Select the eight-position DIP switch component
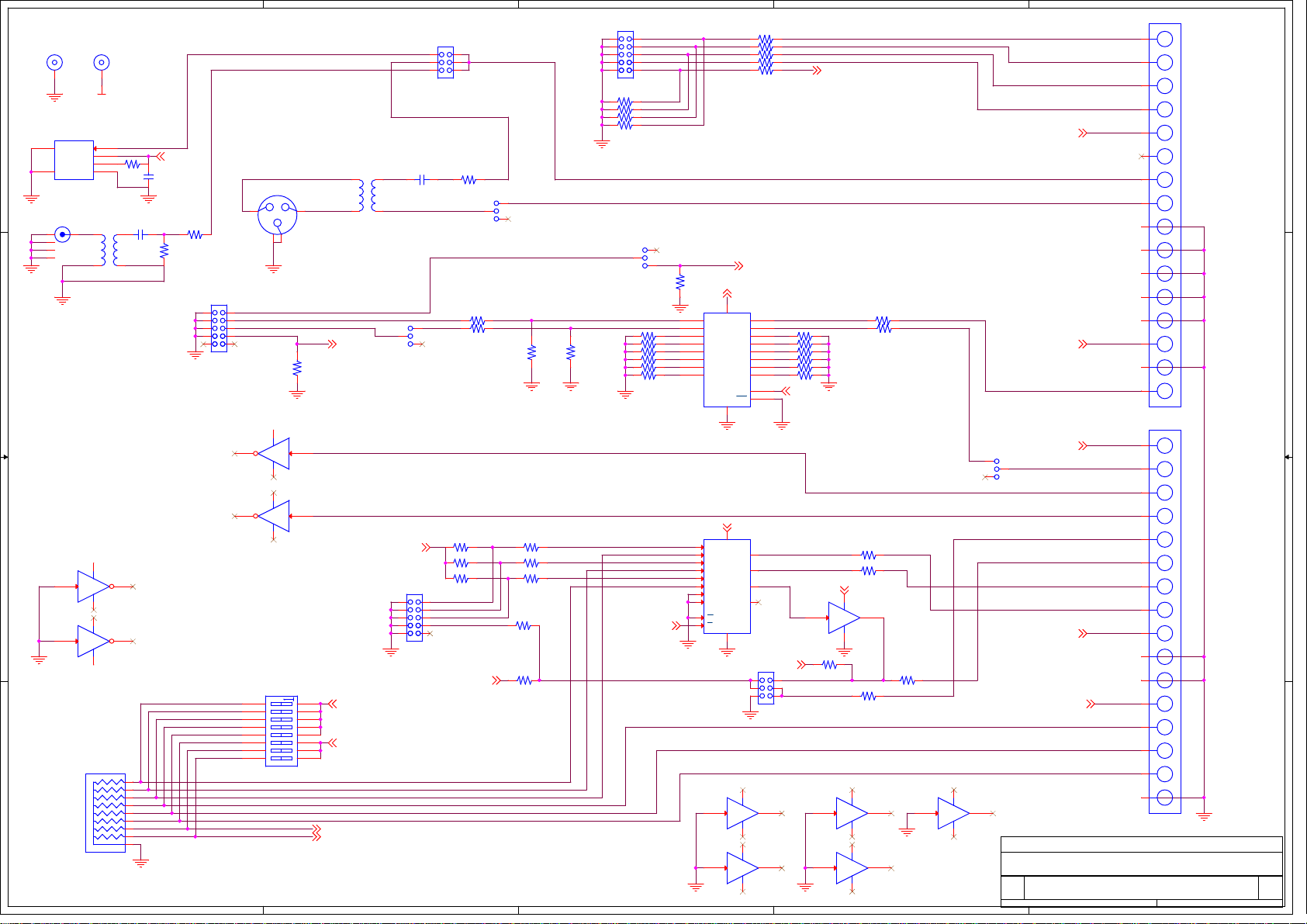The height and width of the screenshot is (924, 1307). (282, 731)
